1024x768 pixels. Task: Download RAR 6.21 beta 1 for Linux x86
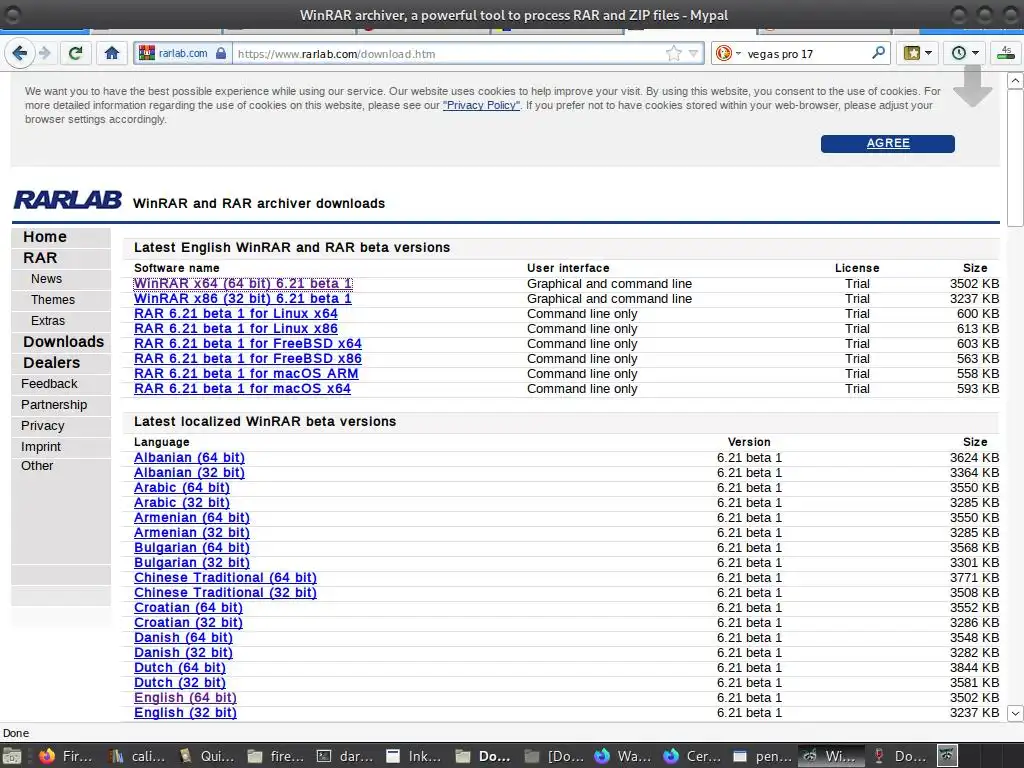click(x=236, y=328)
